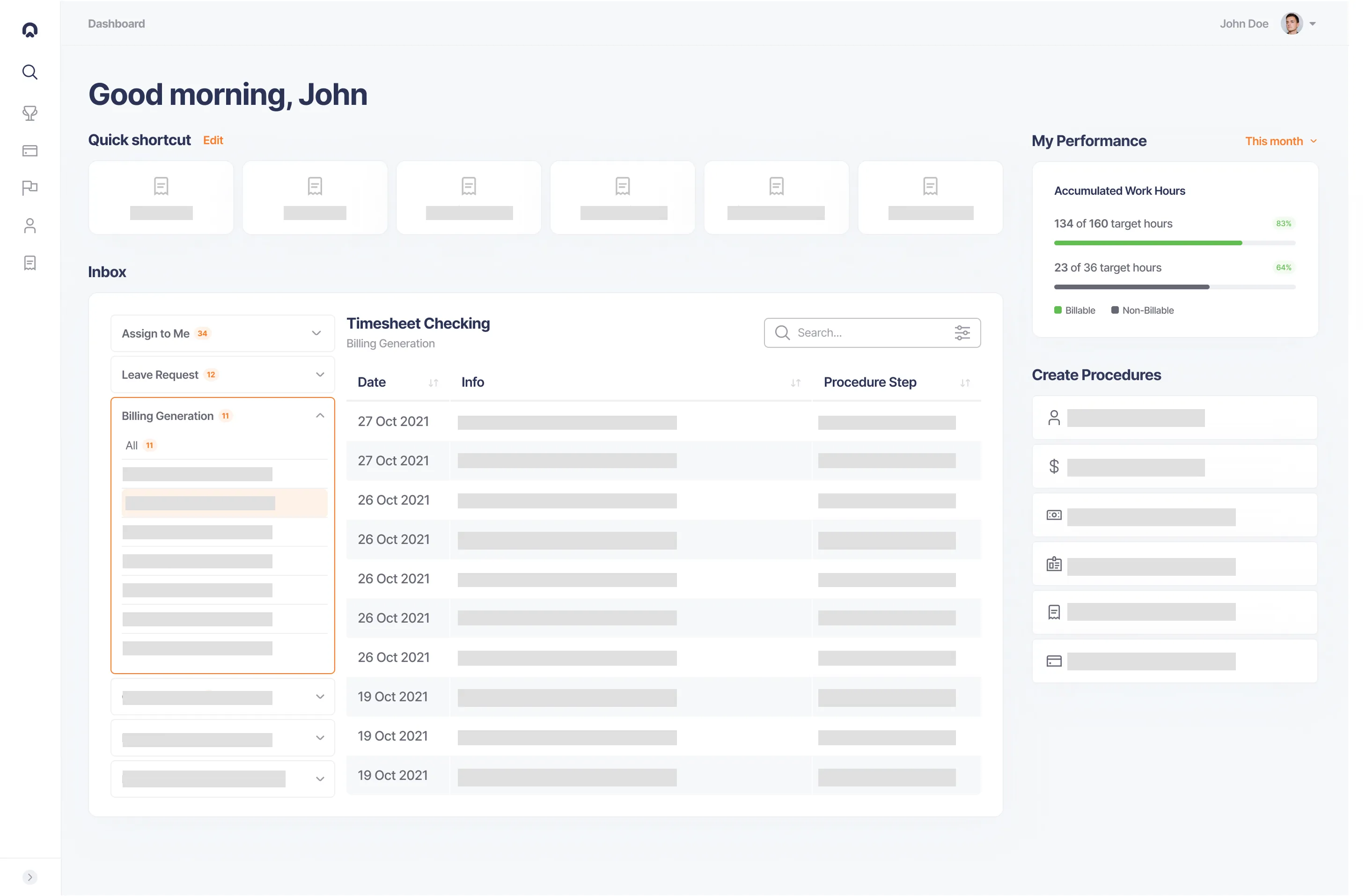Click the magnifier icon in the search box

click(x=782, y=332)
